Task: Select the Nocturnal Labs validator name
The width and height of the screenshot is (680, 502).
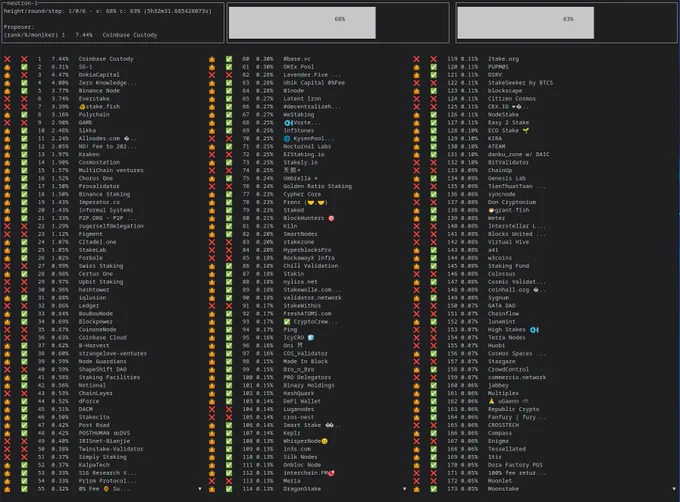Action: (307, 147)
